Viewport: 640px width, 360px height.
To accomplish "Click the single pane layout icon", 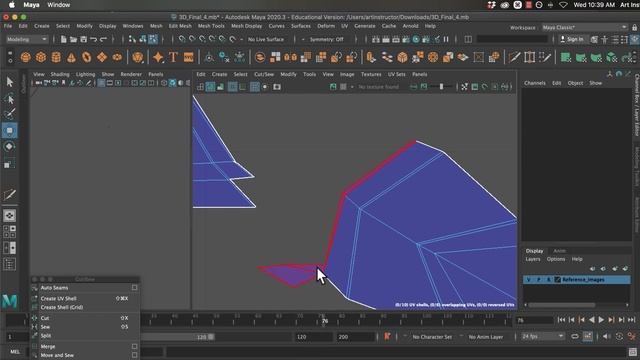I will [x=10, y=216].
